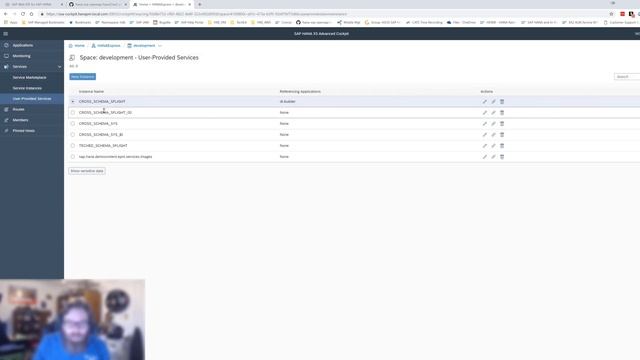Edit CROSS_SCHEMA_SFLIGHT with first pencil icon
Viewport: 640px width, 360px height.
pyautogui.click(x=484, y=102)
